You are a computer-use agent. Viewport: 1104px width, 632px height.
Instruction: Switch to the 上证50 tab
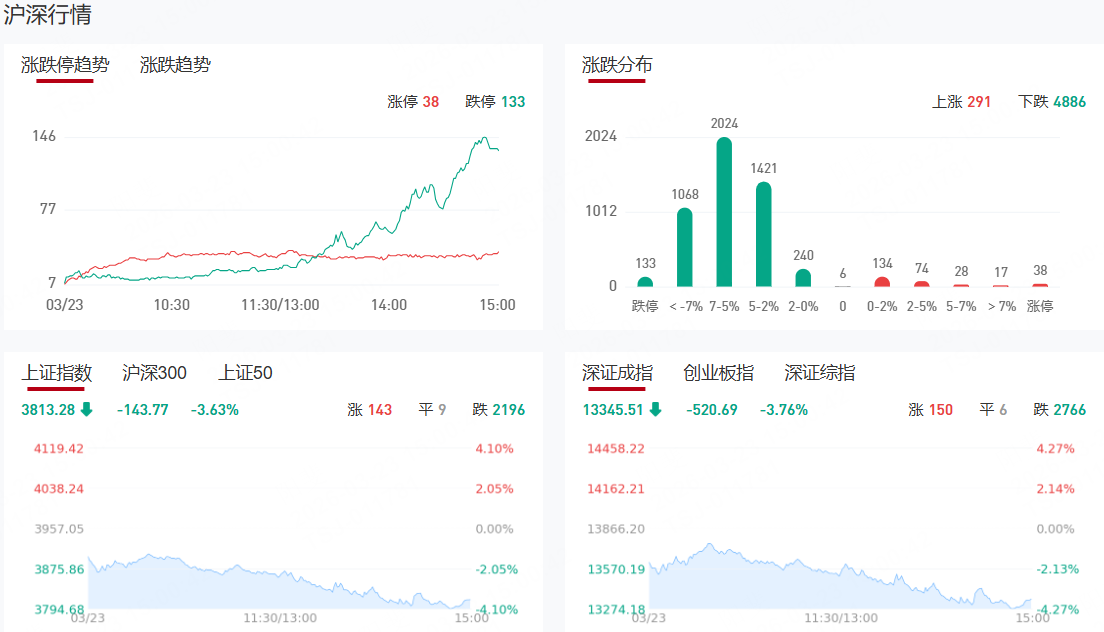(245, 373)
